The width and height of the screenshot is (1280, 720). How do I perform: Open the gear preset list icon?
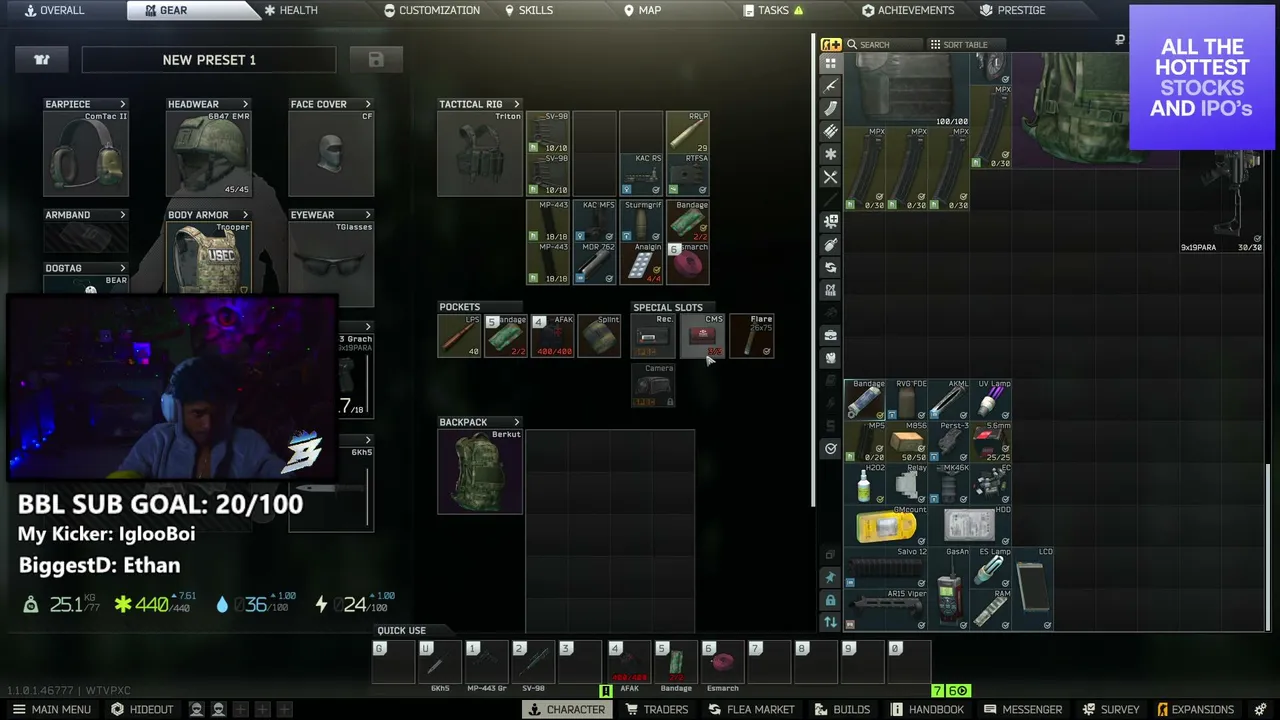click(42, 60)
